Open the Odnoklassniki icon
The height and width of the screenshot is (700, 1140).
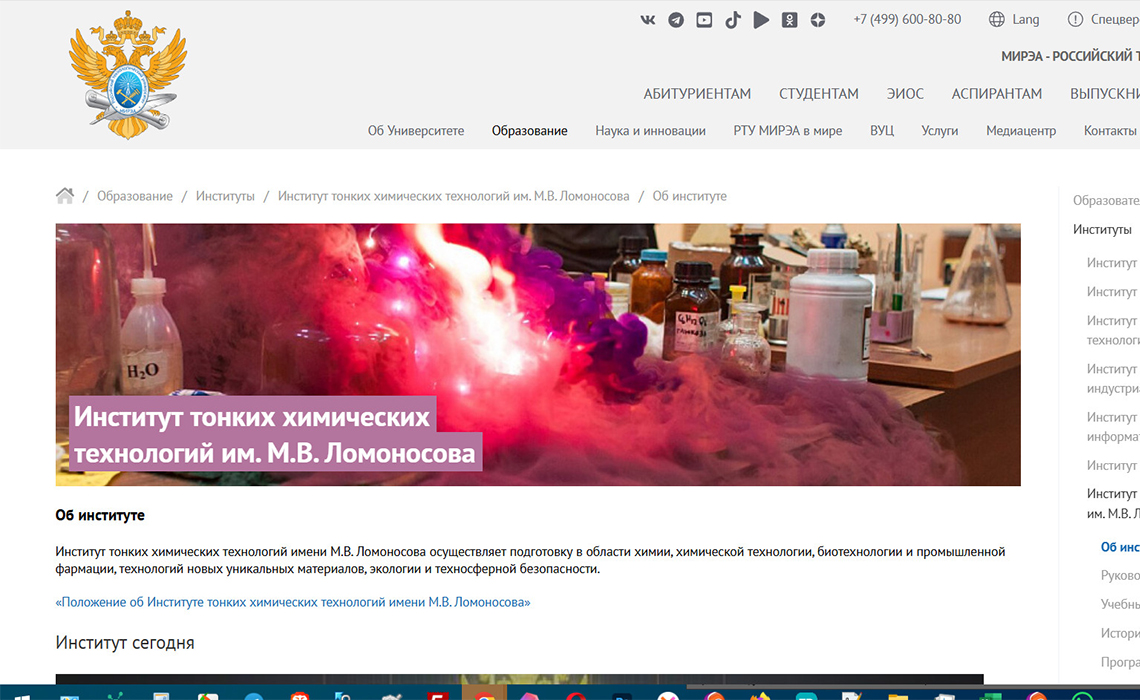[790, 20]
